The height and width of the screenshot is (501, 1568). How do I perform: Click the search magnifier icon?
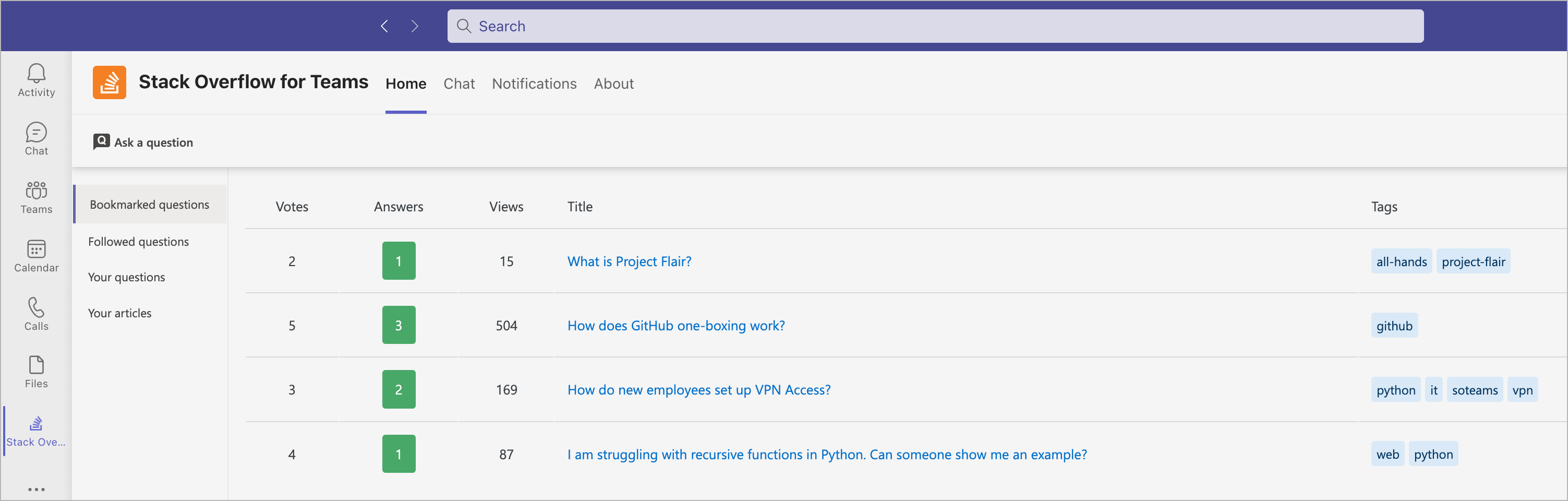[464, 26]
